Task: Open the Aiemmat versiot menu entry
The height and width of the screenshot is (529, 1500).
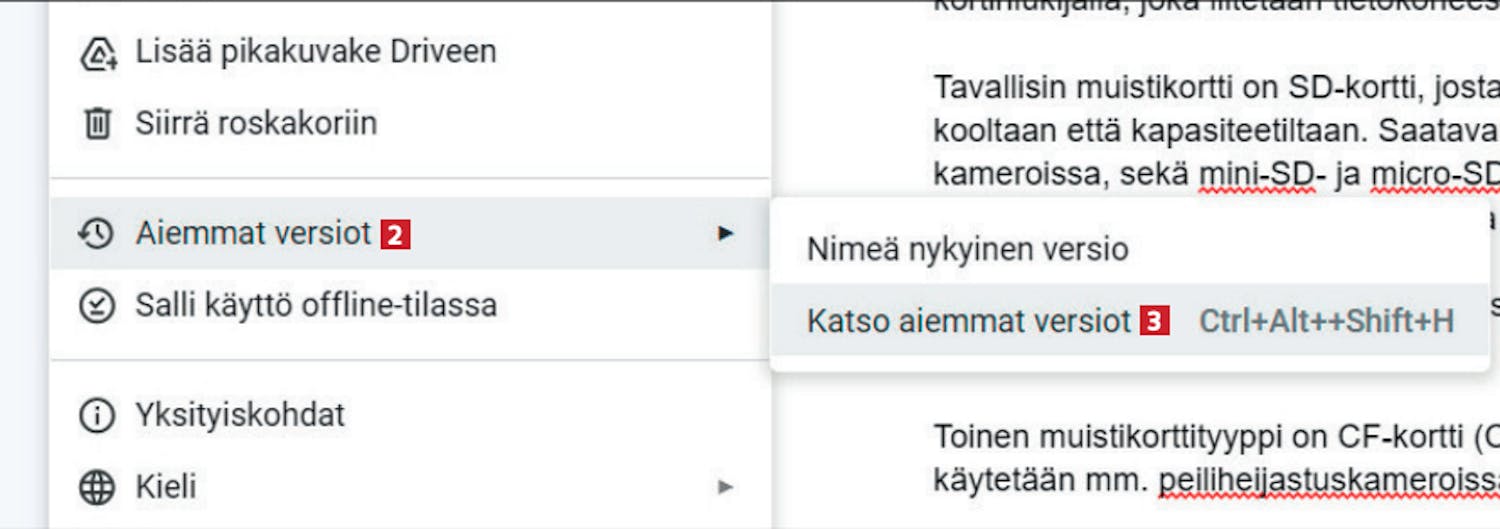Action: 253,234
